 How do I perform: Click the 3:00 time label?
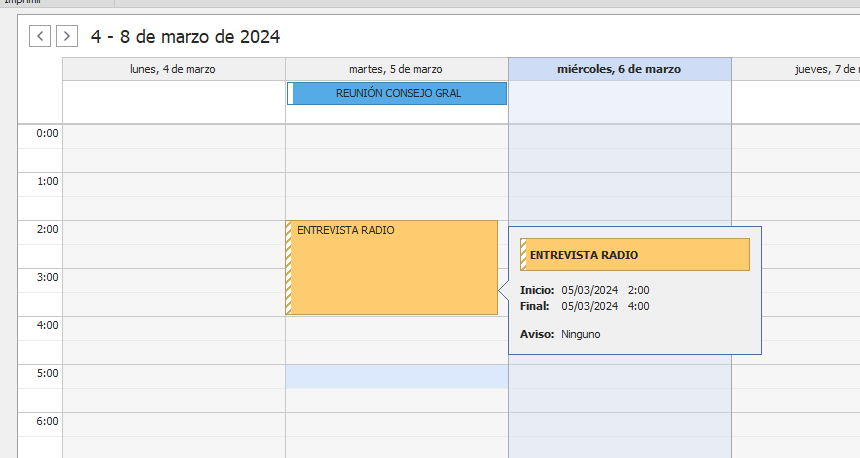47,277
